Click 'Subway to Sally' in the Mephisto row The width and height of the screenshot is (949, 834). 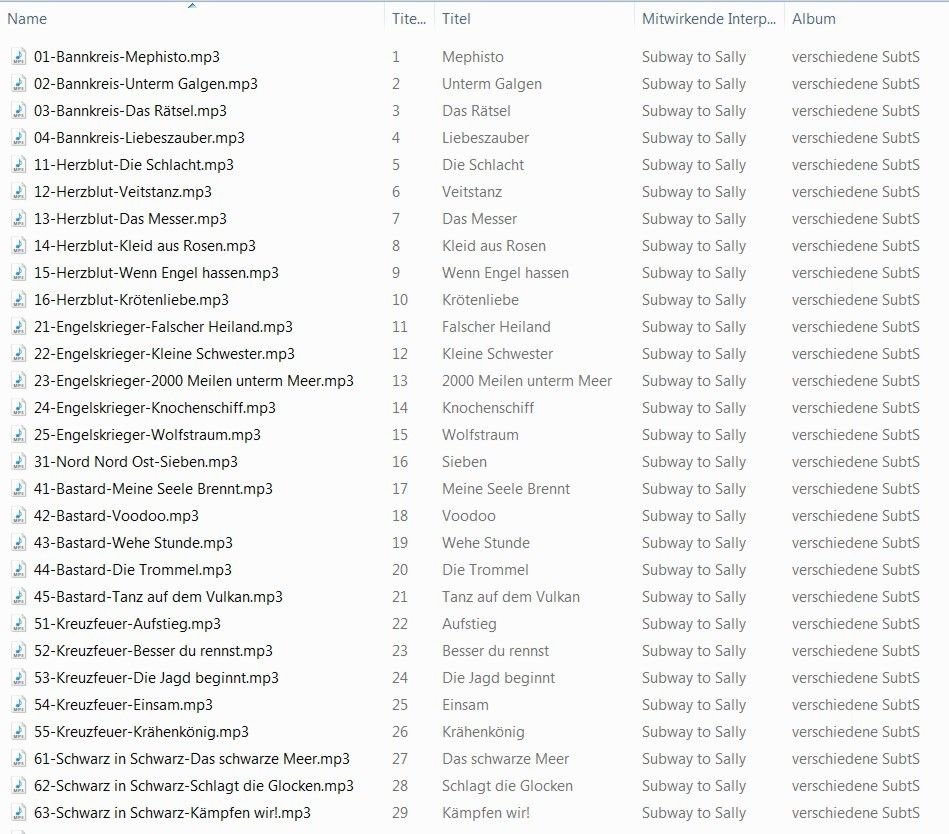pos(694,57)
